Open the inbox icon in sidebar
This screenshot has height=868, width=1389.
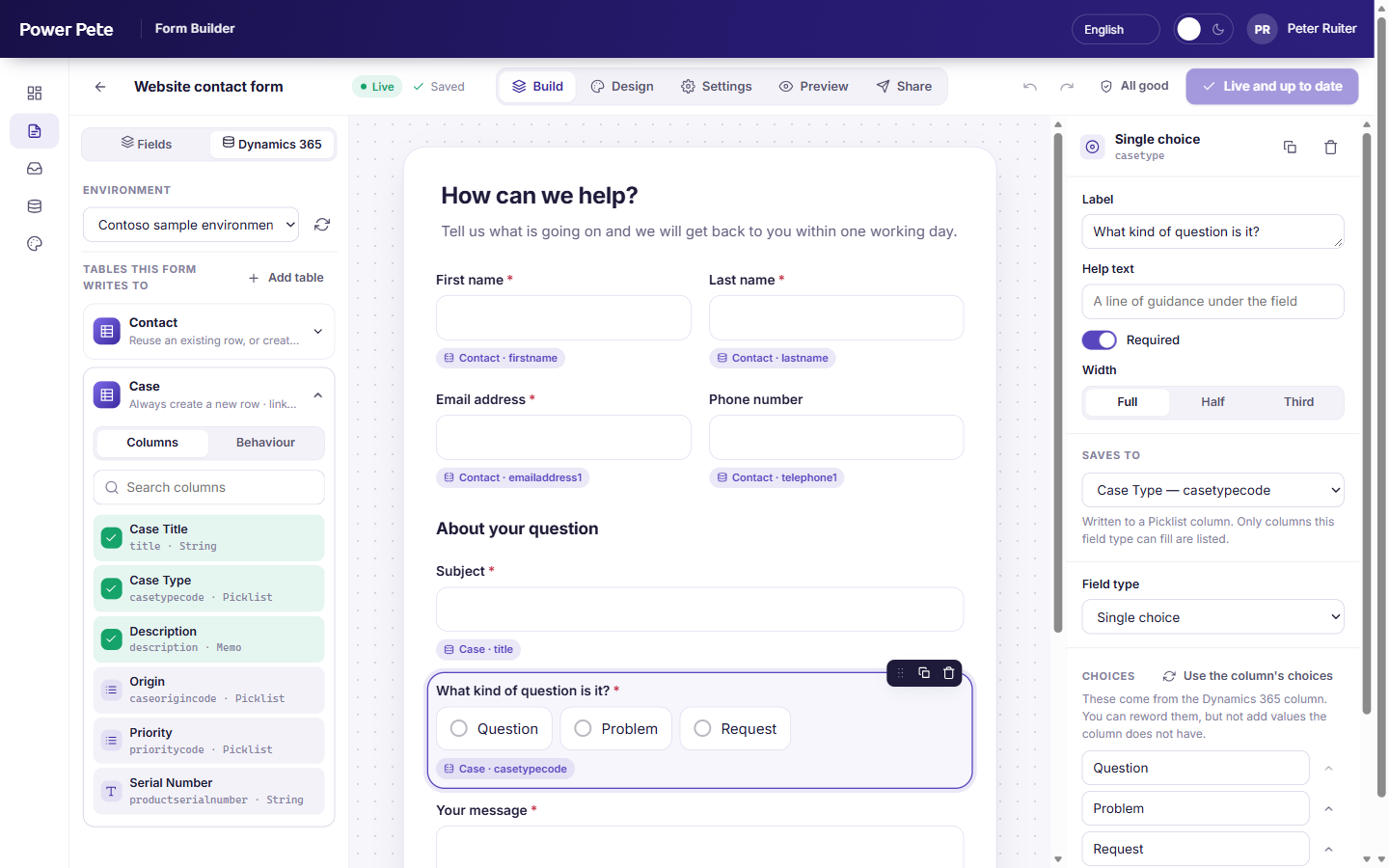click(35, 169)
